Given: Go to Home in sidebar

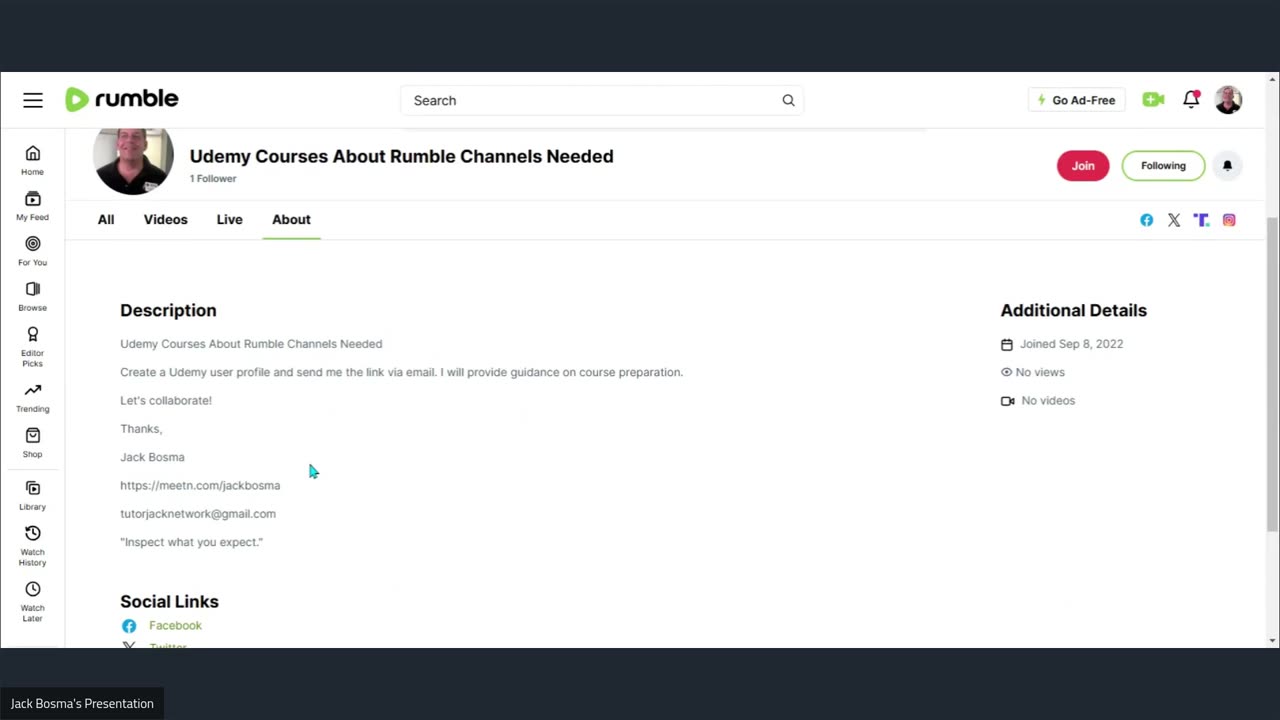Looking at the screenshot, I should coord(33,160).
